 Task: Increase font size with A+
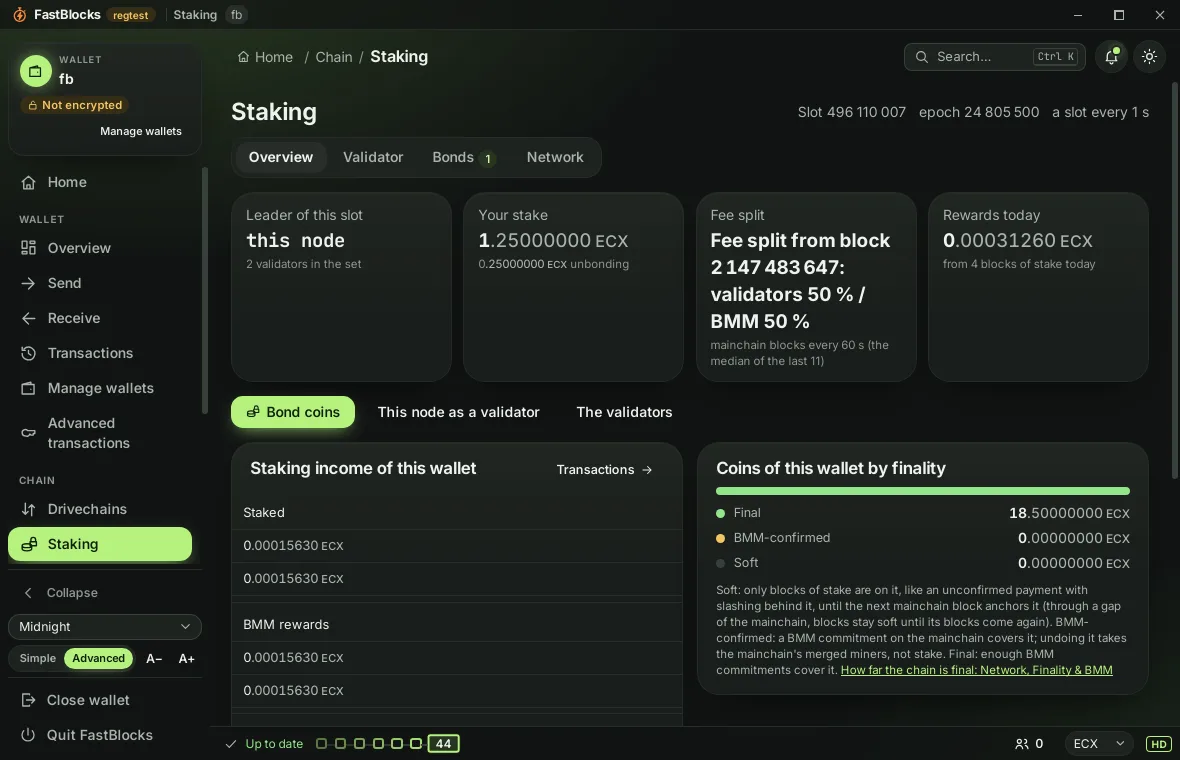tap(187, 659)
